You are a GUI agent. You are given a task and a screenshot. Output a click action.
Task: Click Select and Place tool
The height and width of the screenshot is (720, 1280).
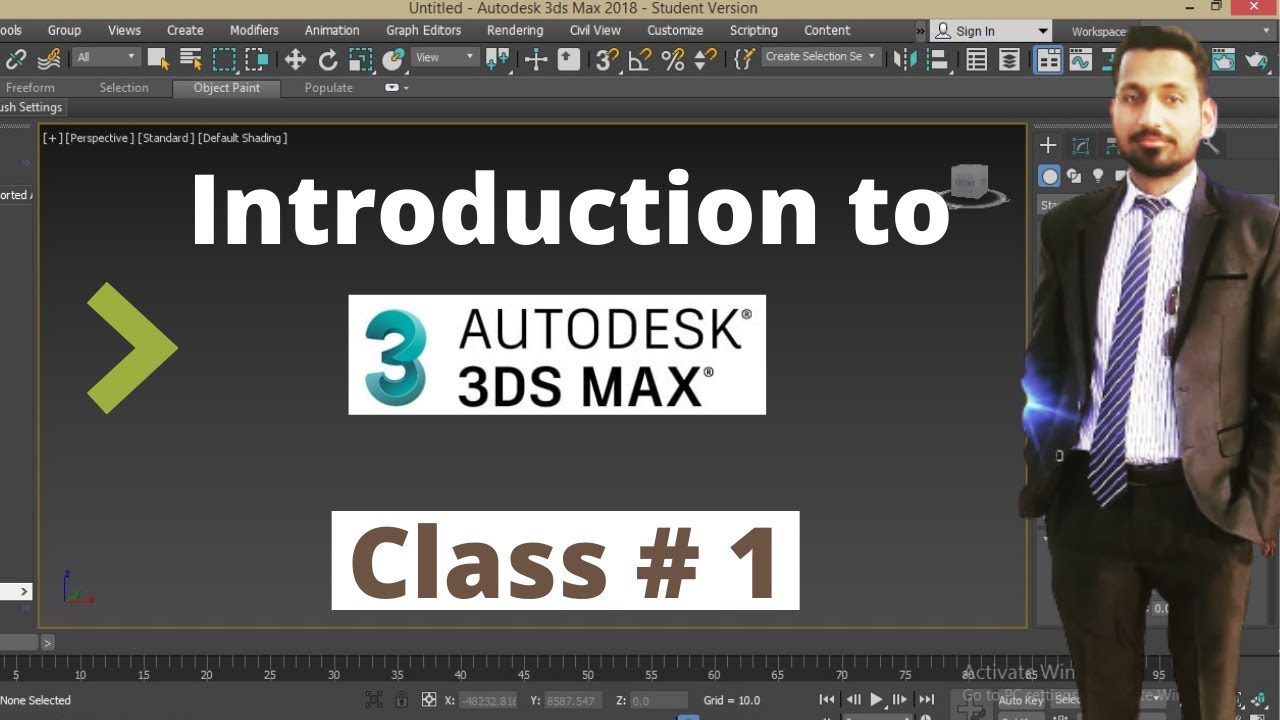pos(394,59)
